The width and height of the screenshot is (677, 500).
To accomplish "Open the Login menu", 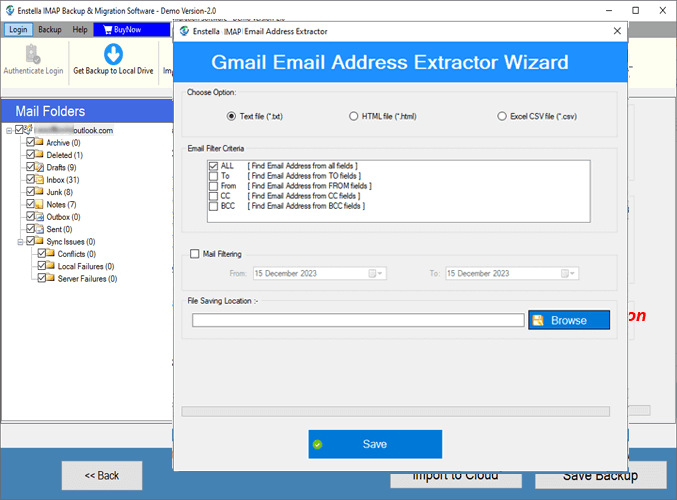I will (x=18, y=29).
